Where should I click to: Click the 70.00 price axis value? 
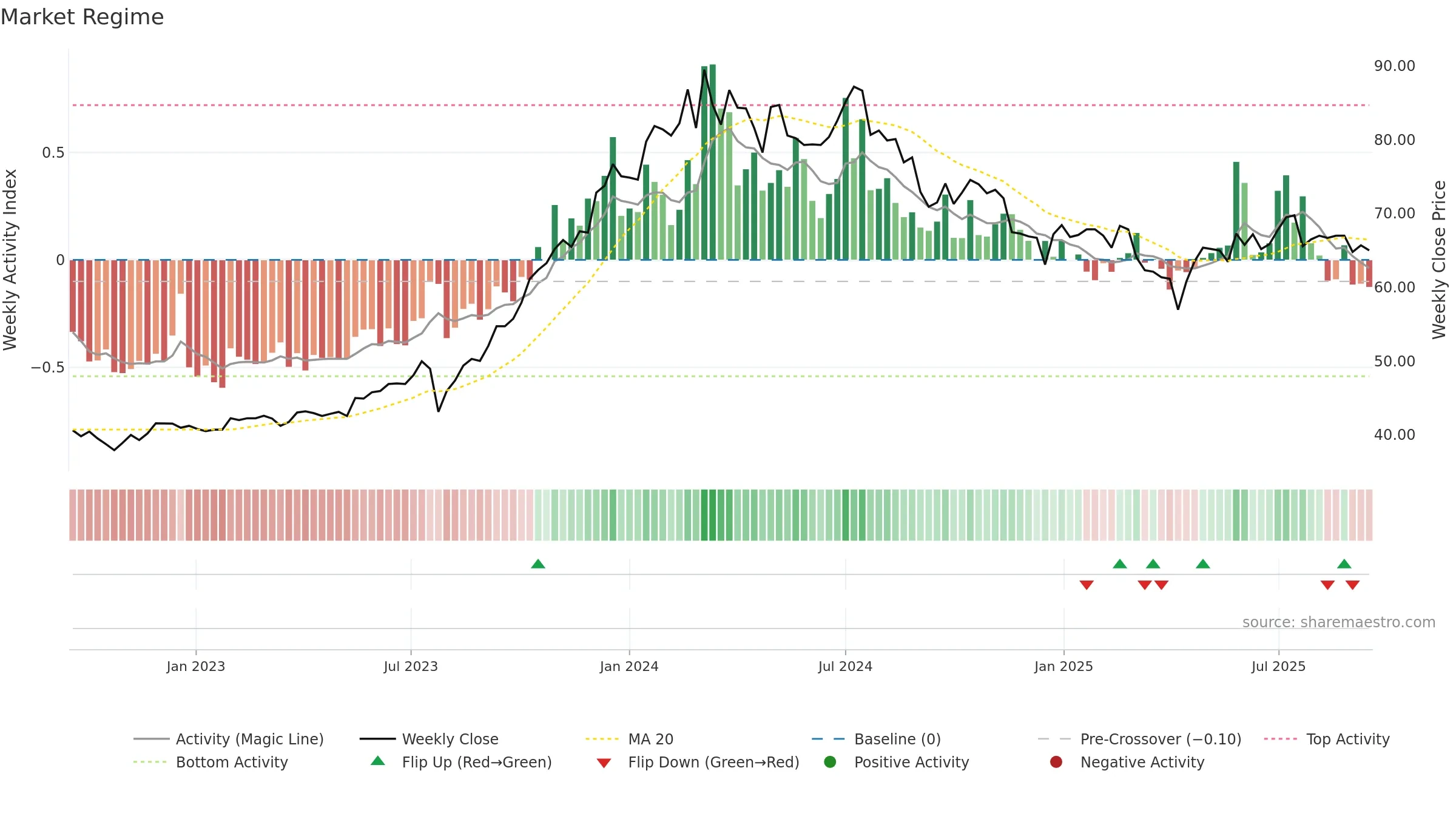pos(1395,213)
